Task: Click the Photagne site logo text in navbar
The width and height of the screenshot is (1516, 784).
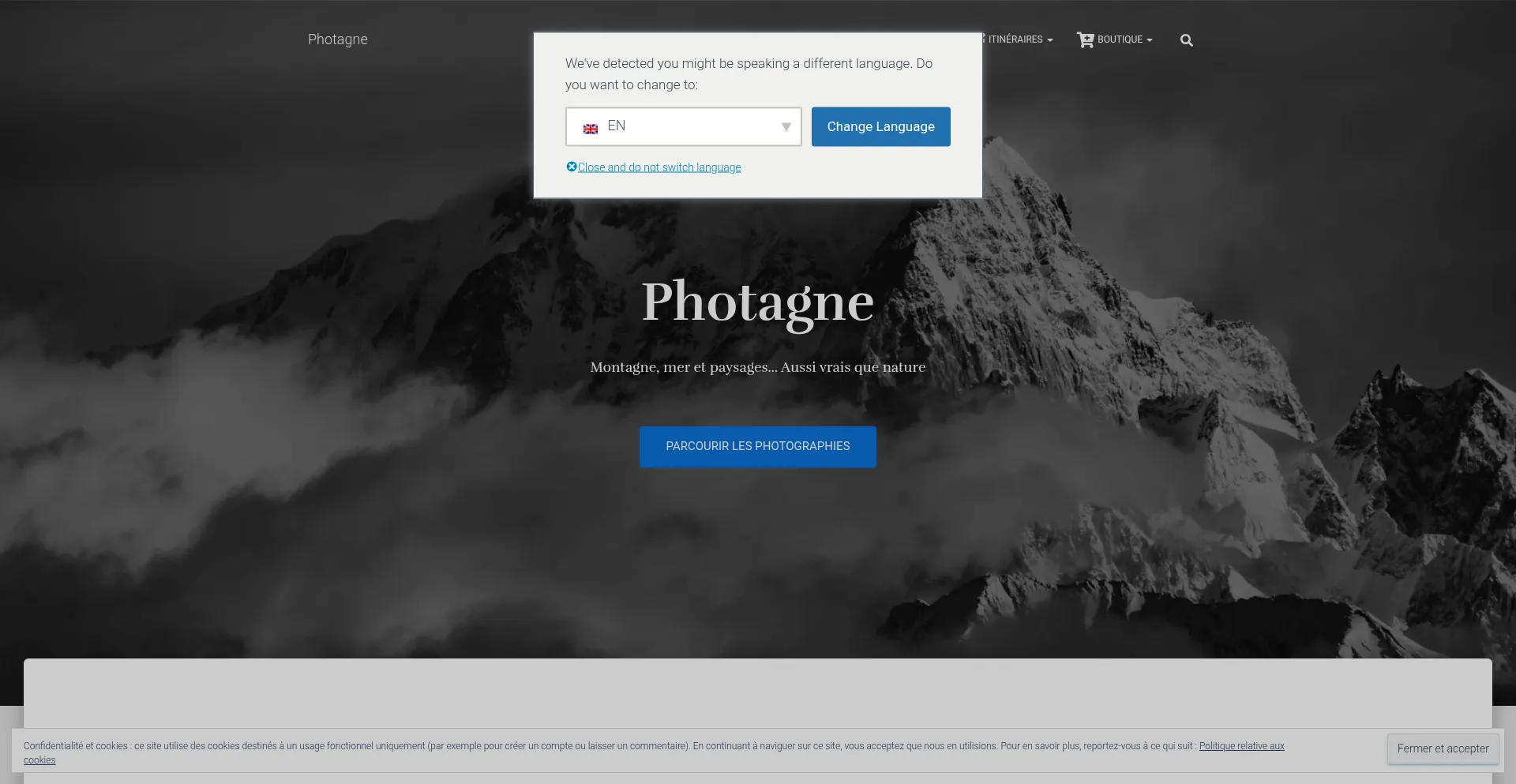Action: click(337, 39)
